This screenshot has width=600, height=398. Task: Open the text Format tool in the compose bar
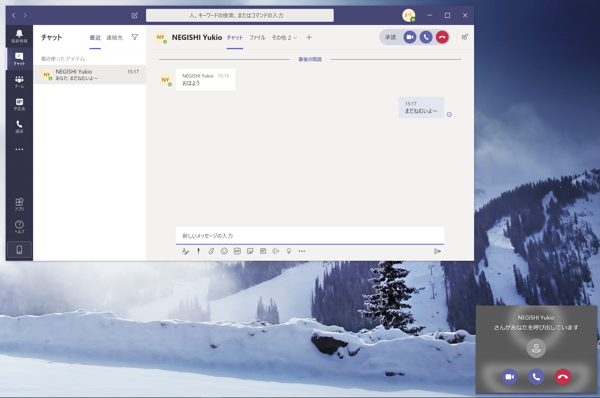pyautogui.click(x=185, y=251)
